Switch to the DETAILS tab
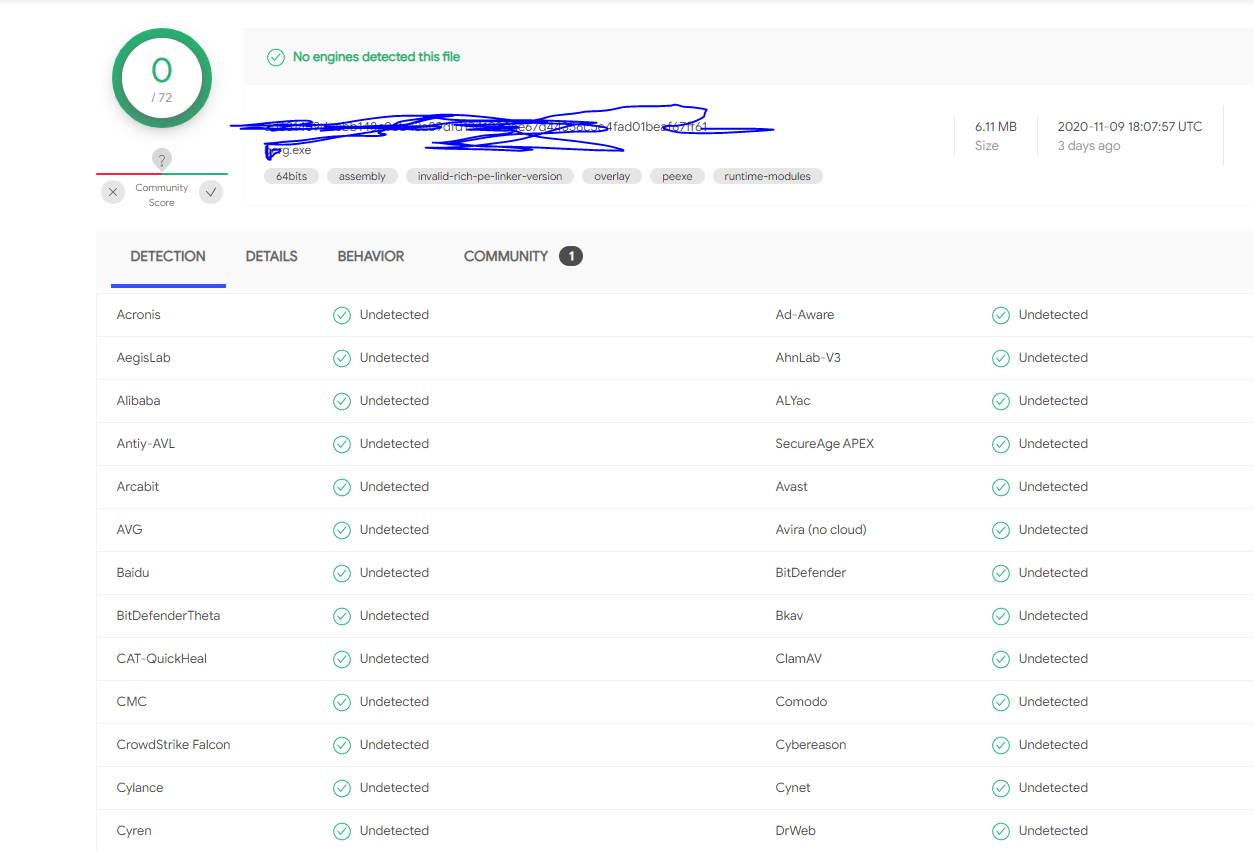This screenshot has height=851, width=1254. click(272, 257)
